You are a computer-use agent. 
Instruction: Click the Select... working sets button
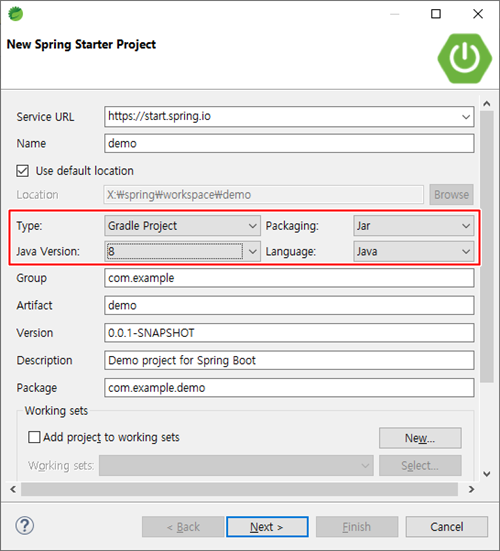coord(420,466)
